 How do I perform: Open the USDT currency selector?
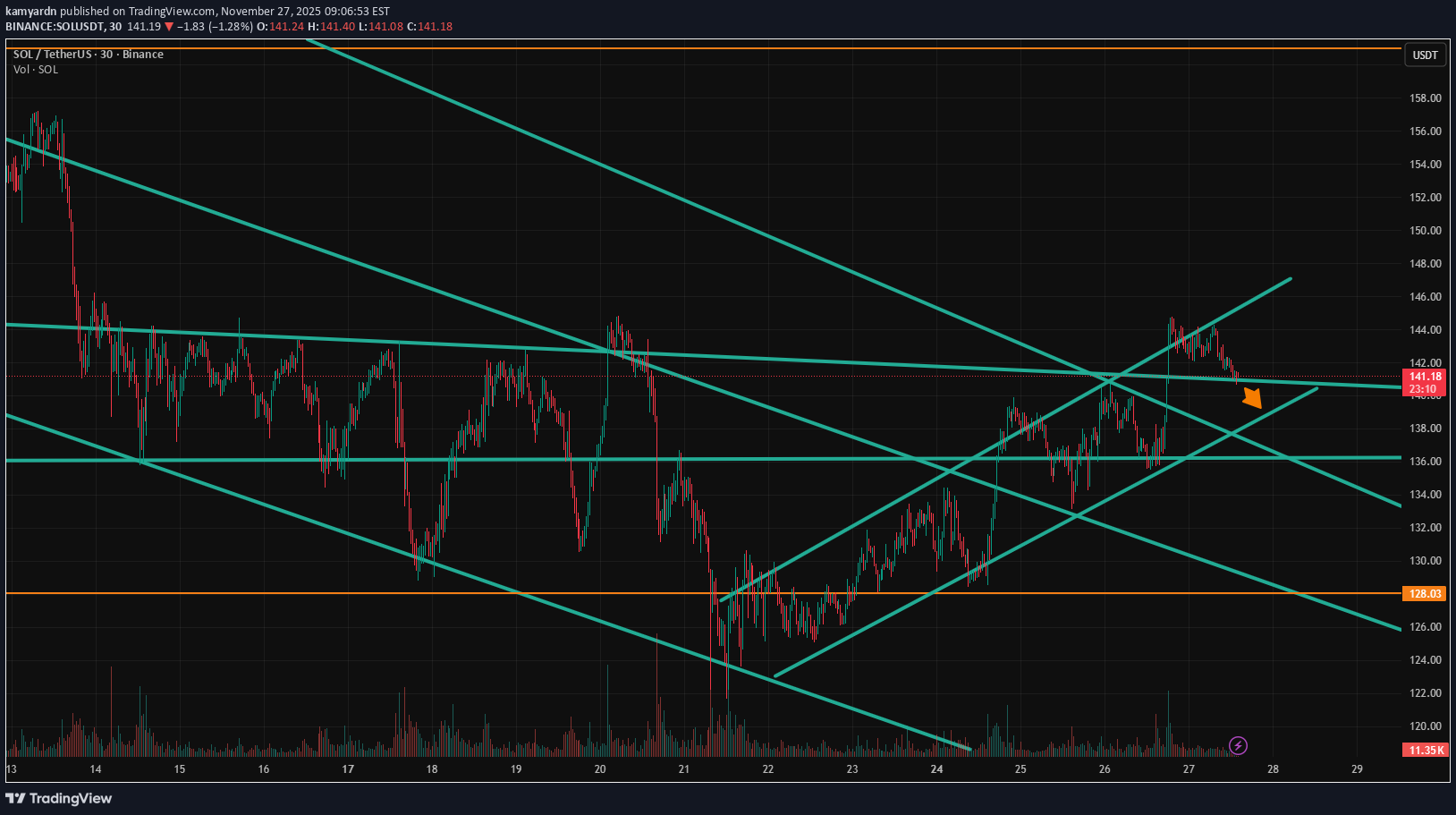[x=1425, y=55]
